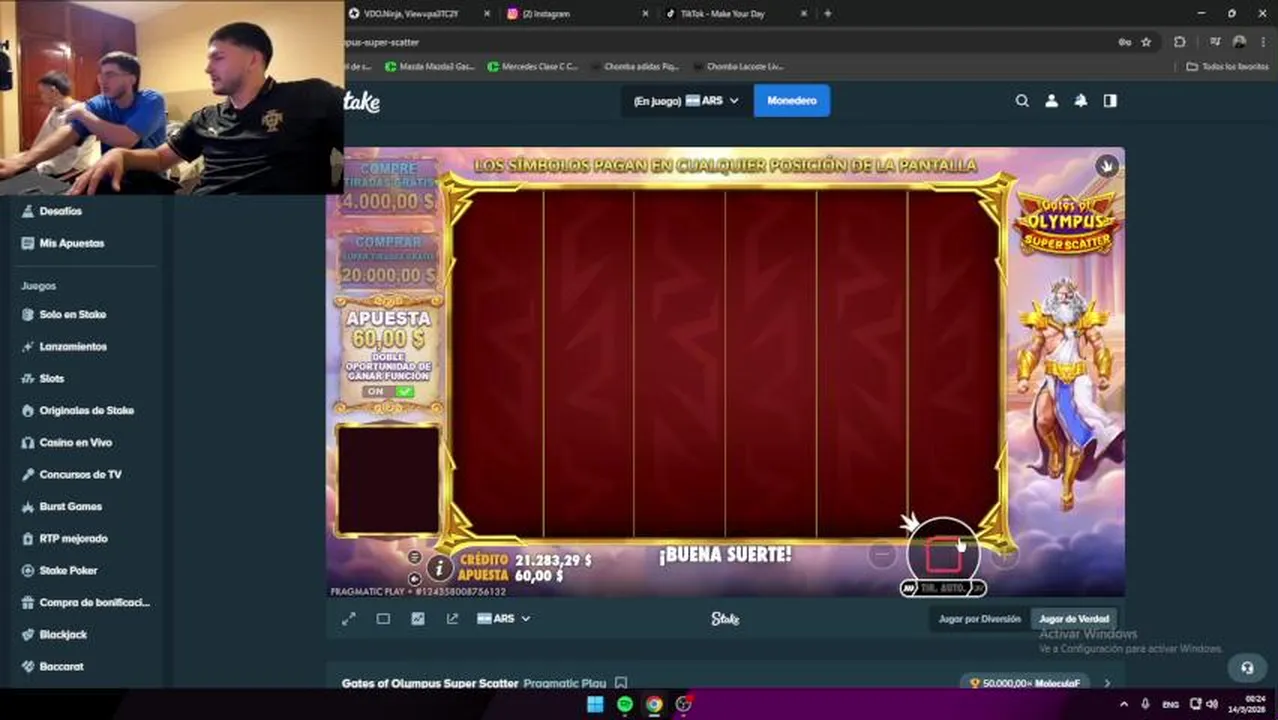
Task: Open Spotify from the taskbar
Action: [625, 704]
